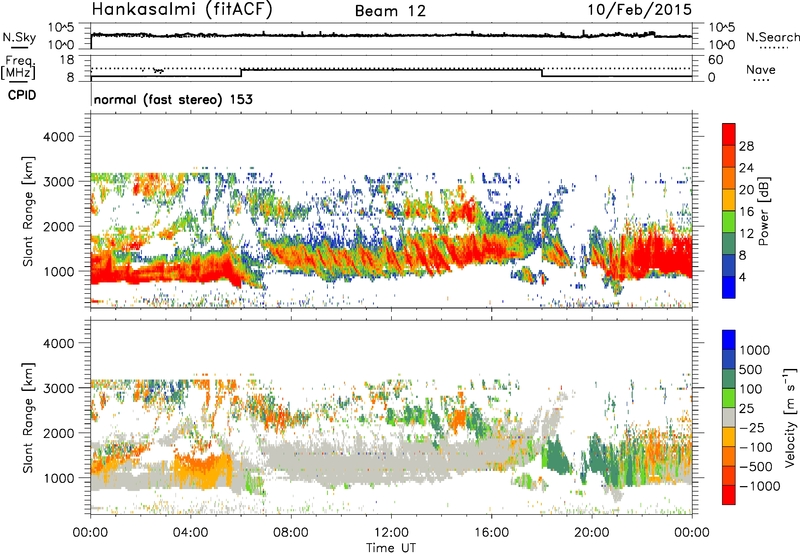Click the grey −25 to 25 Velocity segment
The height and width of the screenshot is (554, 800).
coord(729,418)
